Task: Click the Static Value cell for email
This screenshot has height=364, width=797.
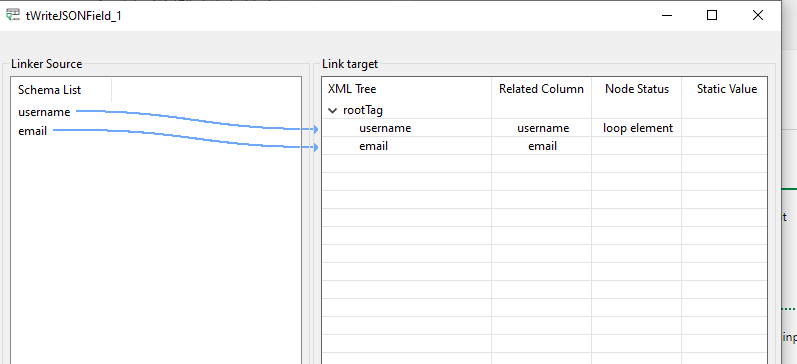Action: (725, 146)
